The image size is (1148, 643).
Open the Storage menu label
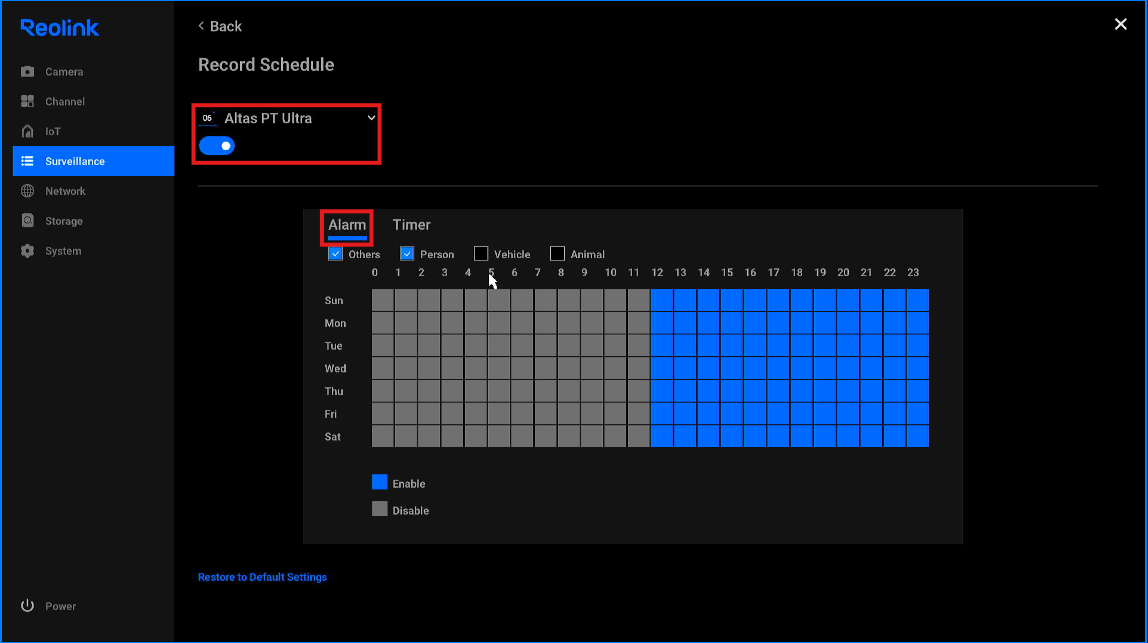point(64,221)
